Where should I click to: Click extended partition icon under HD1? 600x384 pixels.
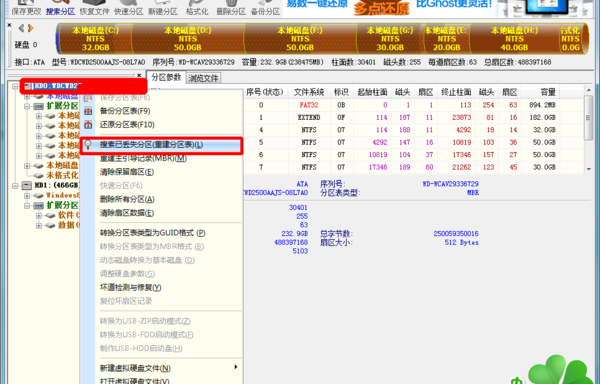click(39, 206)
